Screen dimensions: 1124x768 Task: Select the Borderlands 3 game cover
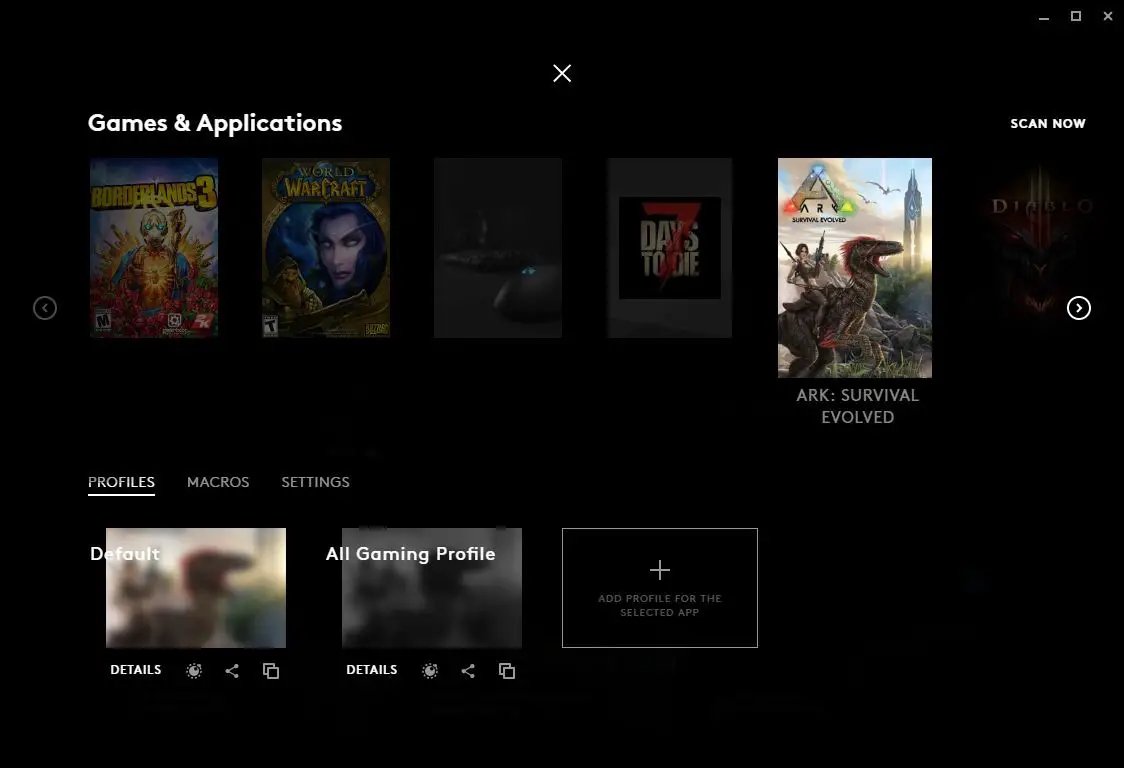(x=154, y=248)
